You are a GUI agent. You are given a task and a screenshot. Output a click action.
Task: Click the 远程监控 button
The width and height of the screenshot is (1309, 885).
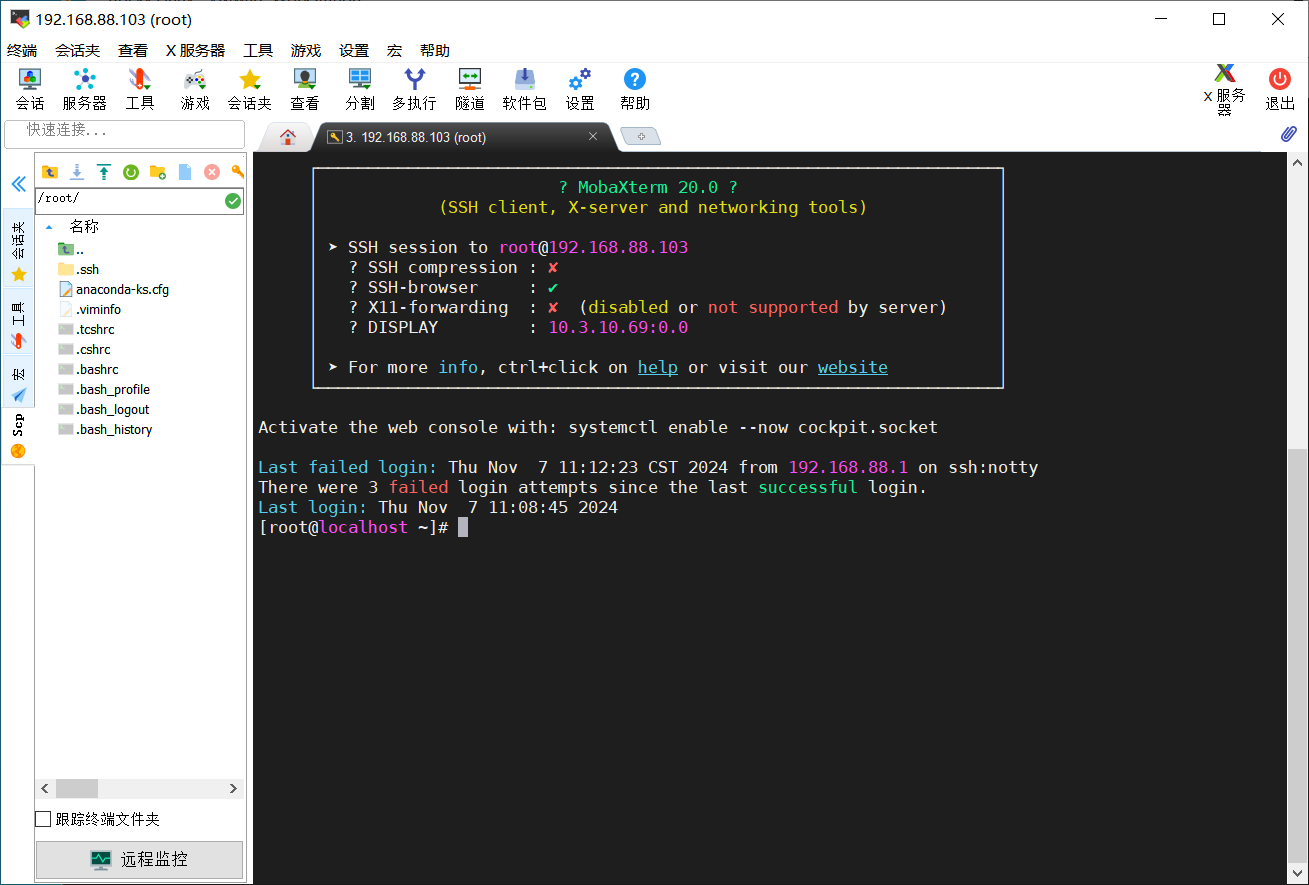point(140,859)
